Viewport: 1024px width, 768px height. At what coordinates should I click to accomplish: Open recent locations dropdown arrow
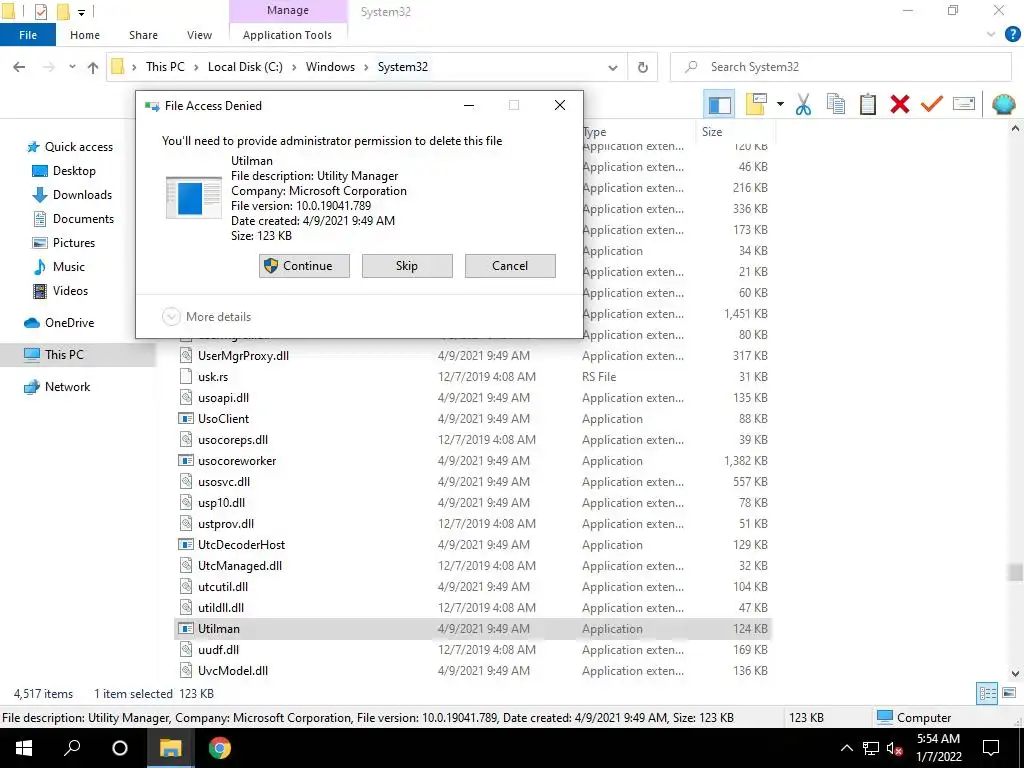72,67
